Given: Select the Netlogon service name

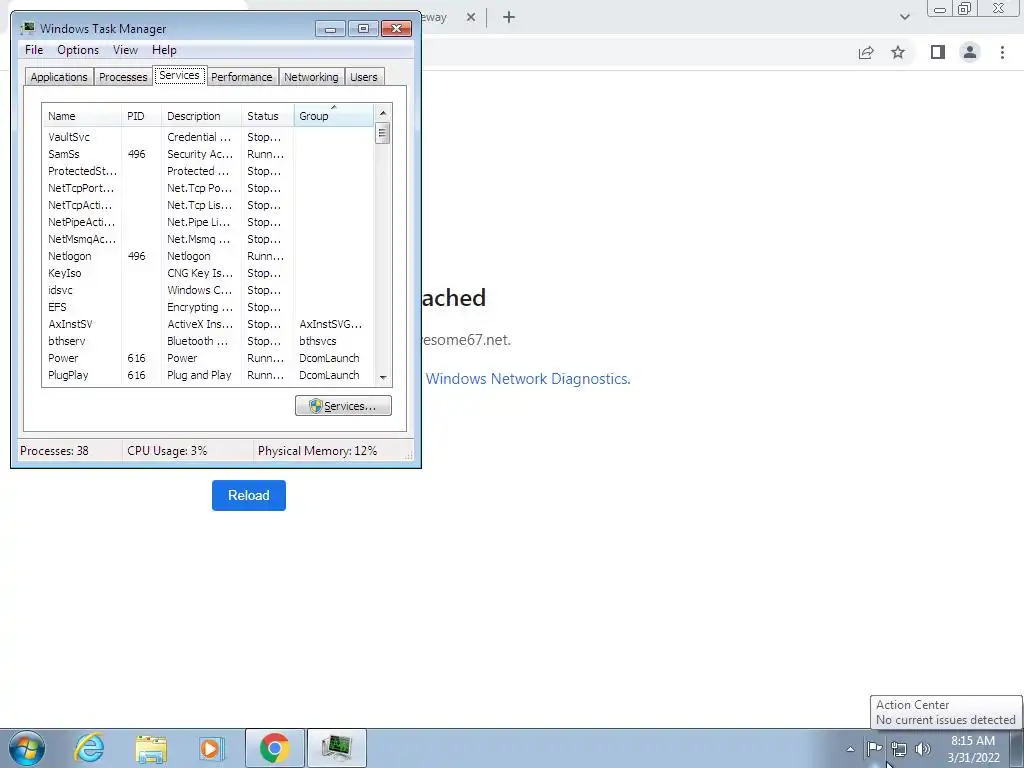Looking at the screenshot, I should (69, 256).
